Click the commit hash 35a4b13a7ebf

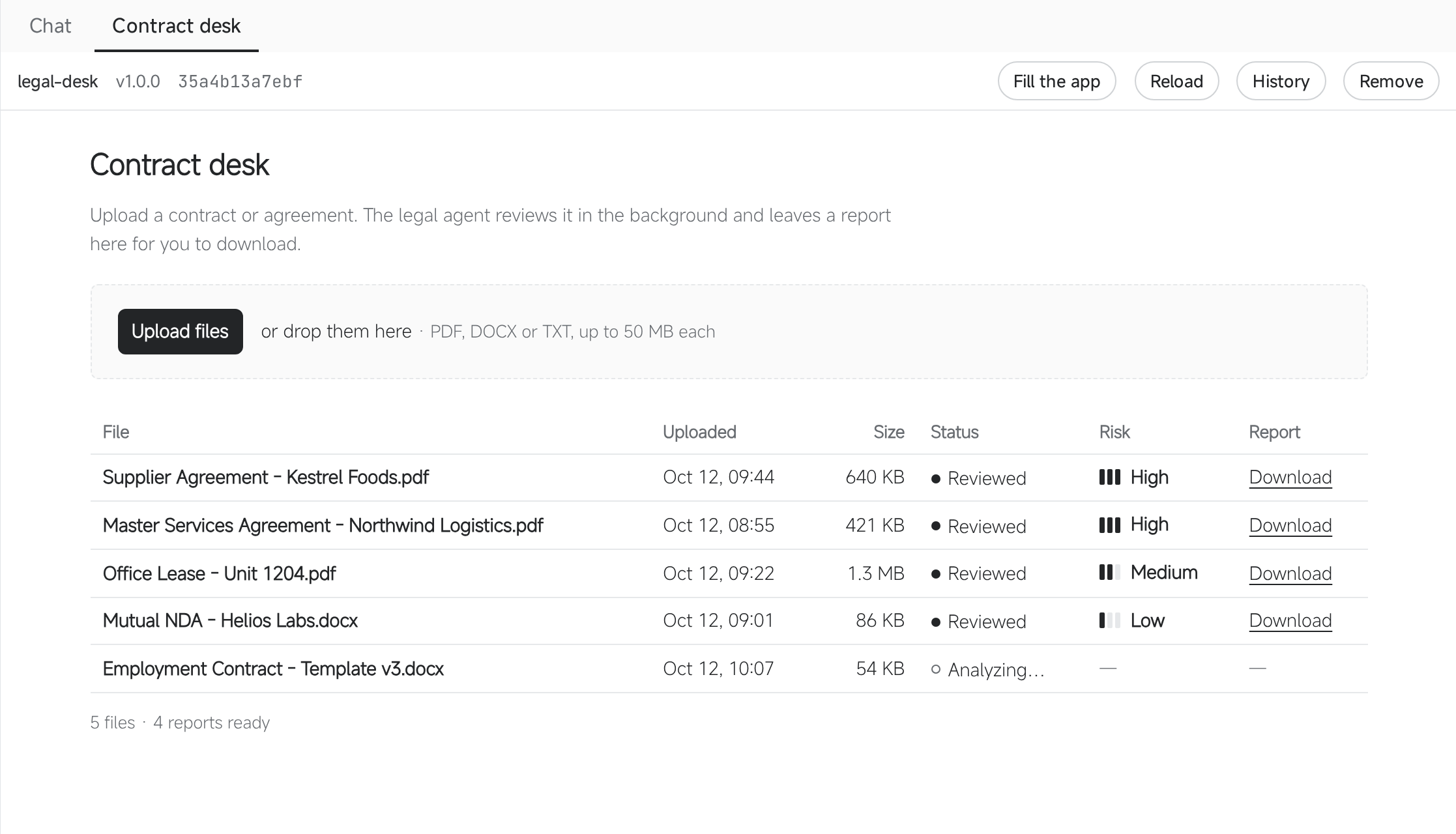240,81
